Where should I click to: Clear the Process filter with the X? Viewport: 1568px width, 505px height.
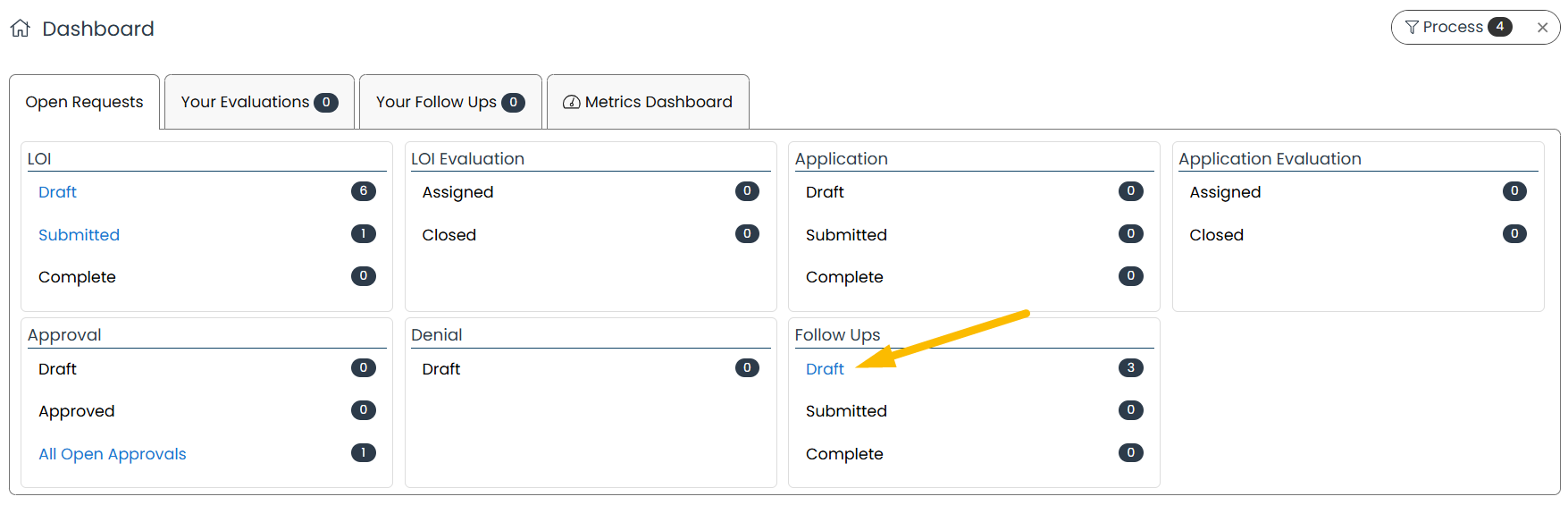coord(1542,28)
